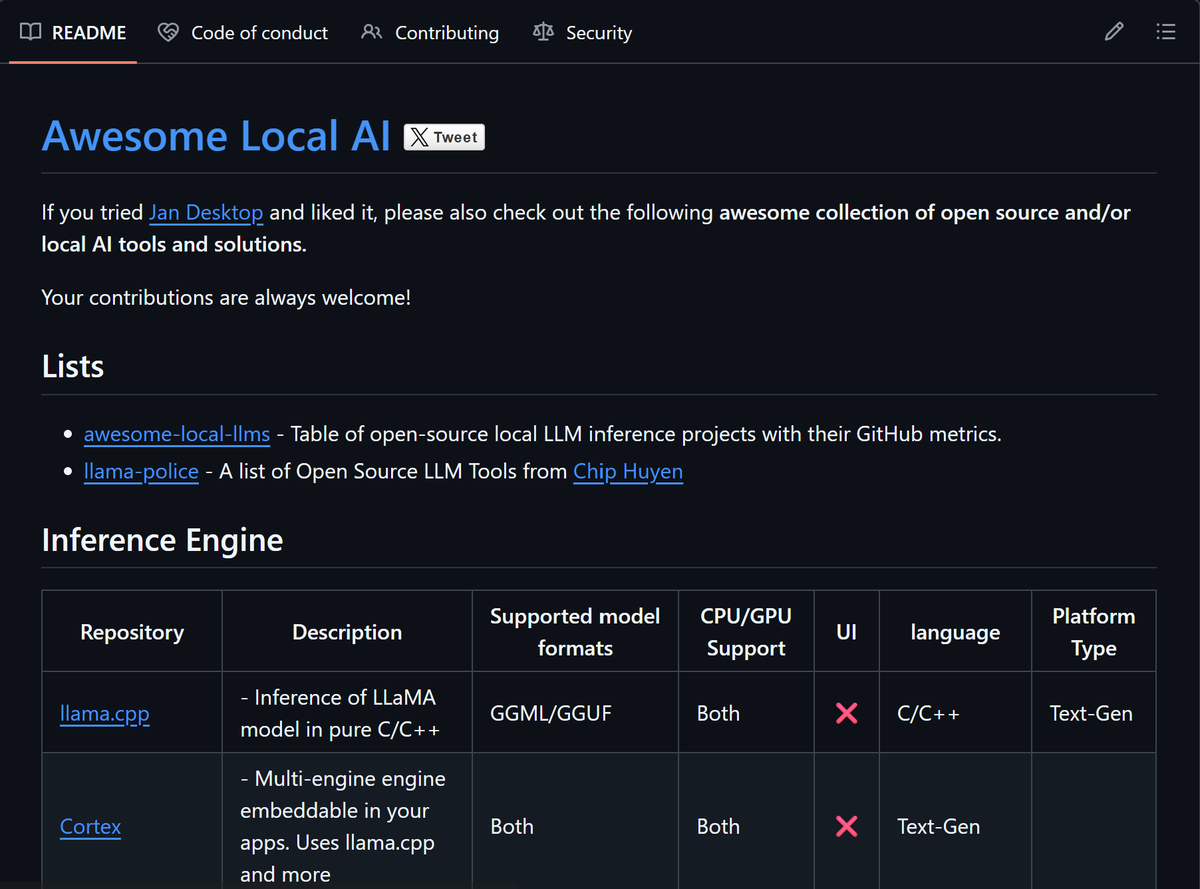Select the C/C++ language cell
The height and width of the screenshot is (889, 1200).
click(955, 713)
